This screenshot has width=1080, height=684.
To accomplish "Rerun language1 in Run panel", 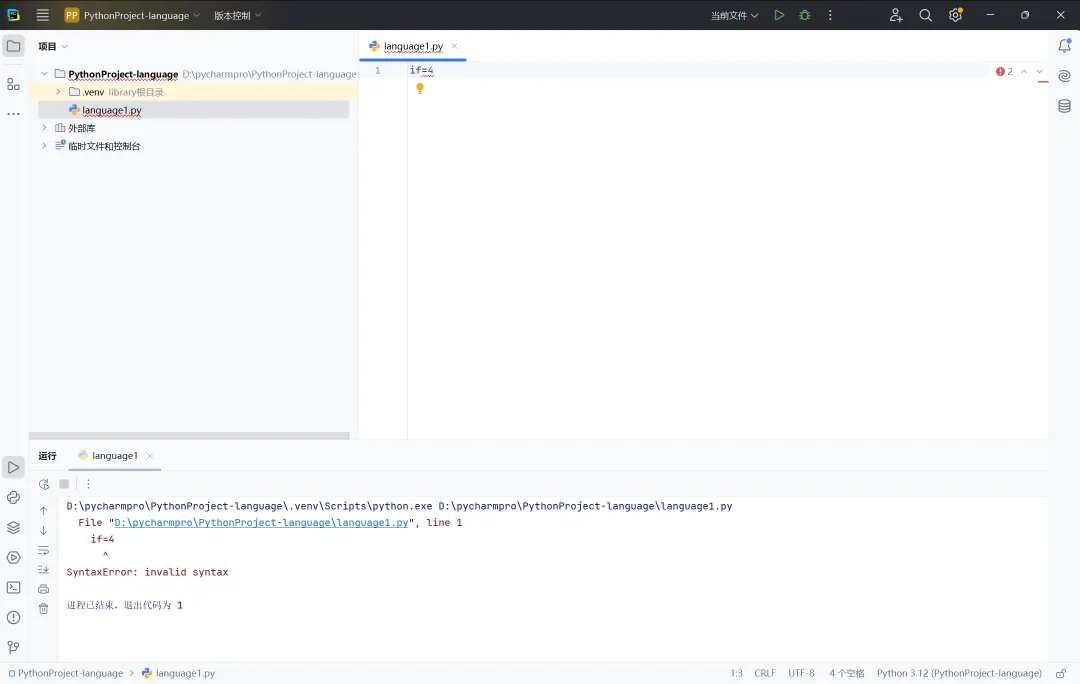I will [44, 484].
